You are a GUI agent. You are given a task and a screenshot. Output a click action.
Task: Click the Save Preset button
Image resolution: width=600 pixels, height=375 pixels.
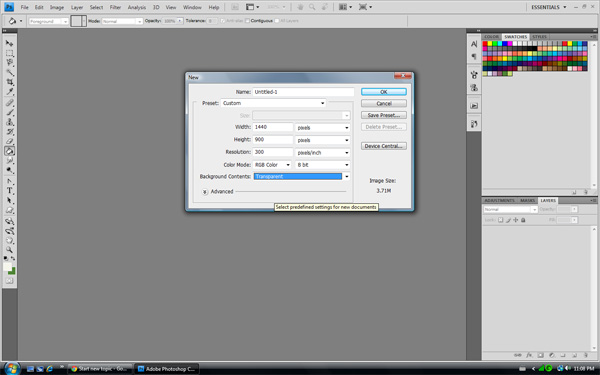pos(384,115)
